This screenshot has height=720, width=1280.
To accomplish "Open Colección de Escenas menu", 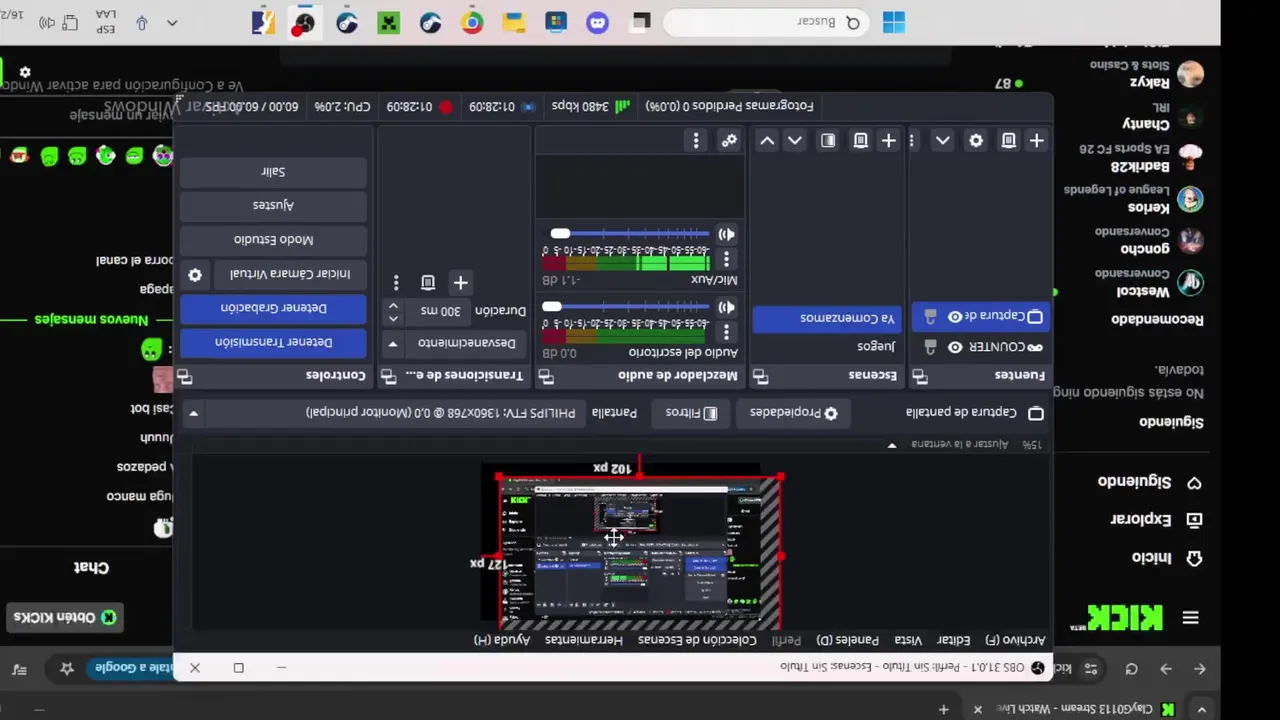I will point(698,640).
